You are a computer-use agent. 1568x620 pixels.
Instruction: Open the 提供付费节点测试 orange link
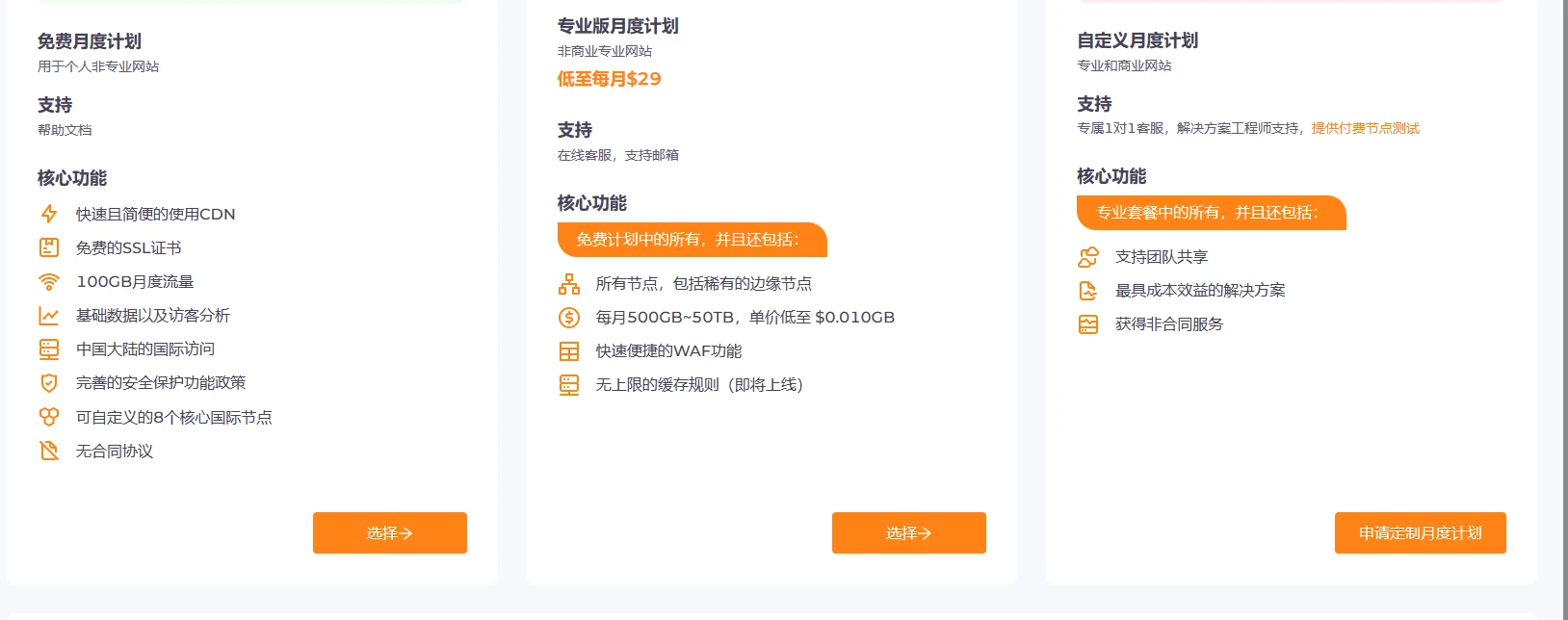click(x=1365, y=128)
